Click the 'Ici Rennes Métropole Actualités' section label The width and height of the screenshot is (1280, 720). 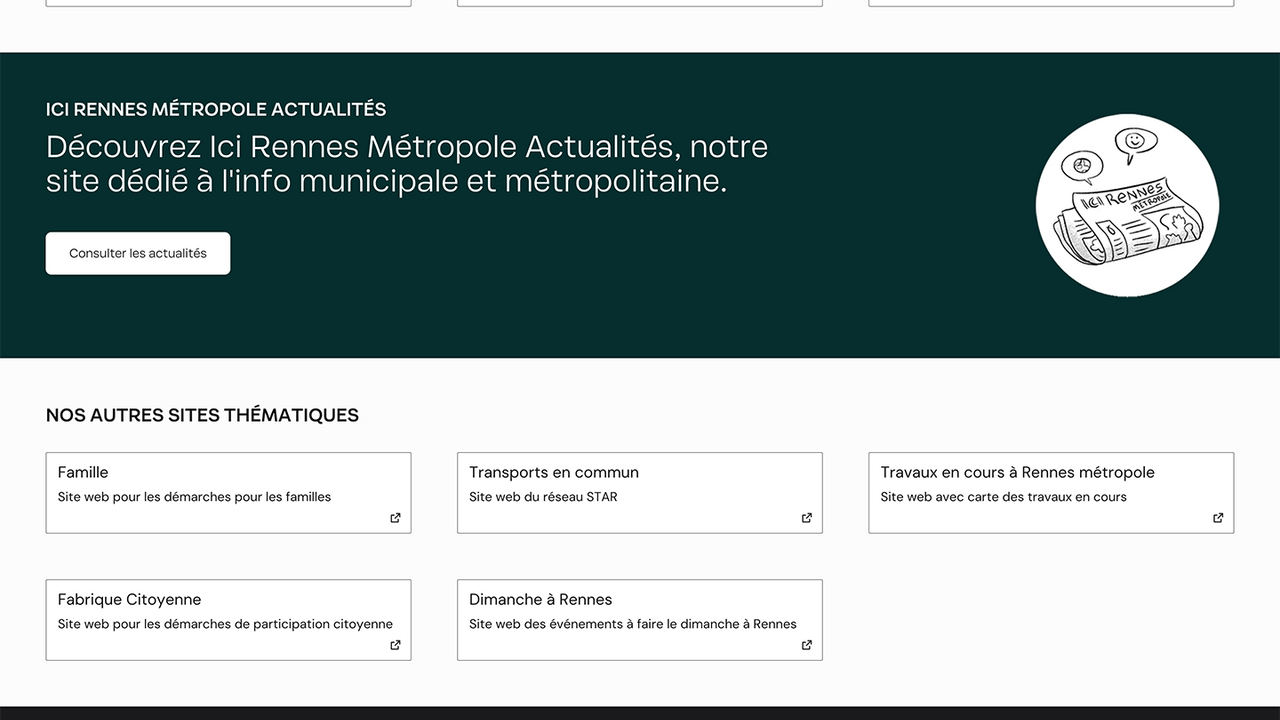[x=216, y=109]
